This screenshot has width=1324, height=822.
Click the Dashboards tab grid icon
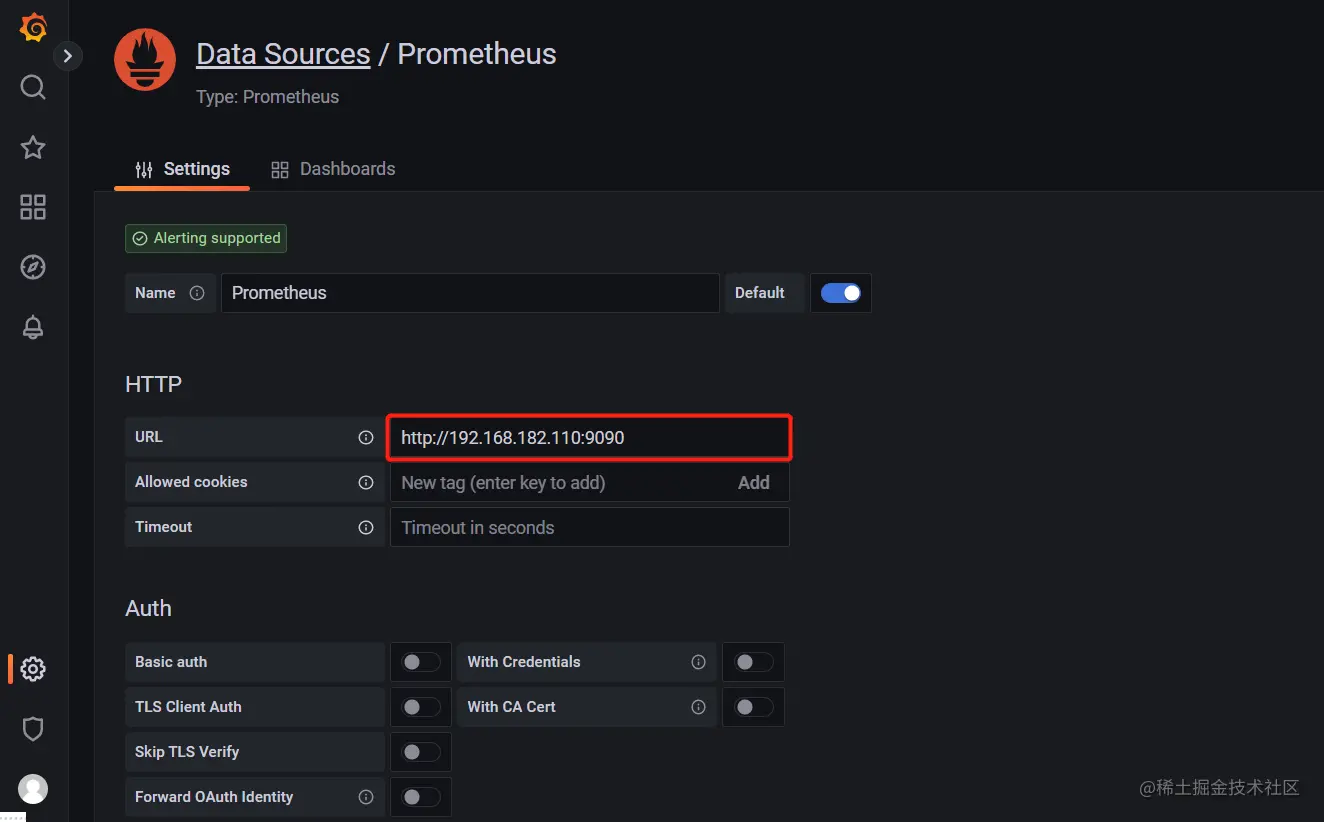(280, 169)
